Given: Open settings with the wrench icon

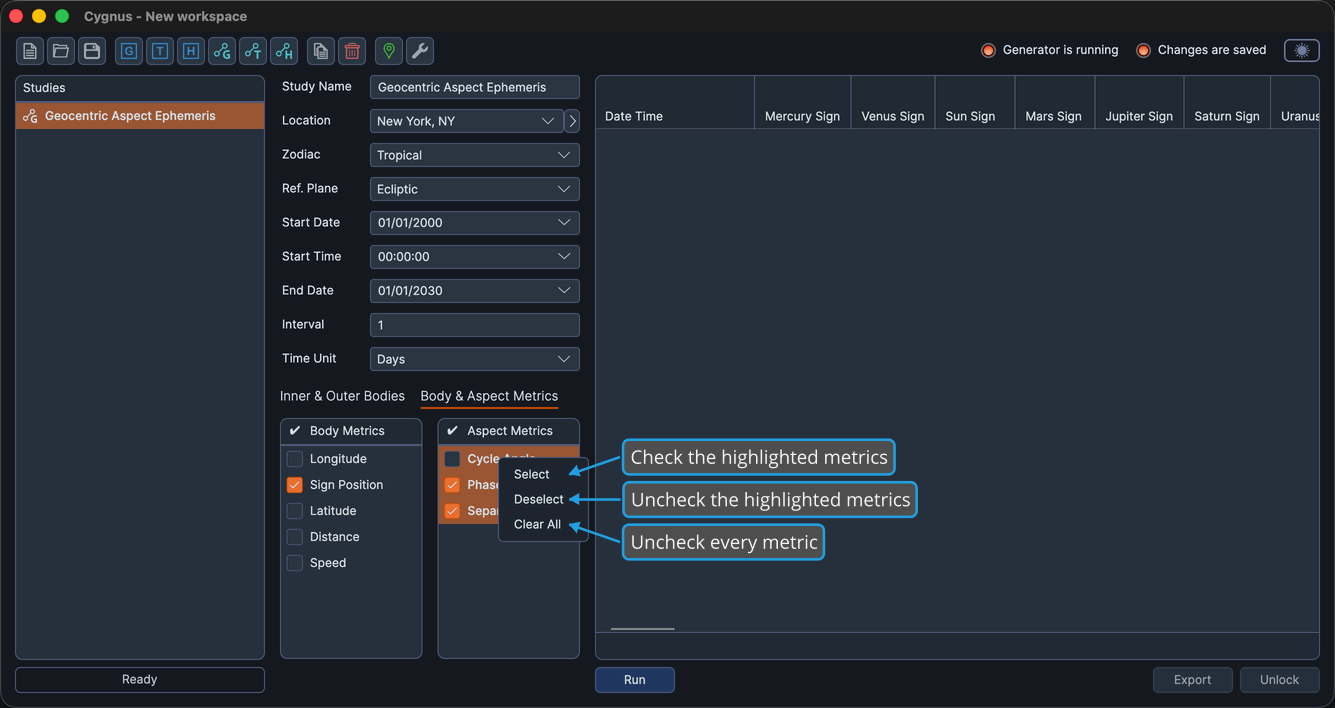Looking at the screenshot, I should pos(420,51).
